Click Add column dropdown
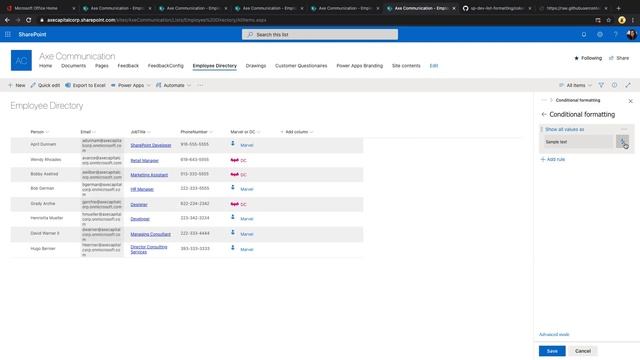Screen dimensions: 640x360 click(297, 132)
